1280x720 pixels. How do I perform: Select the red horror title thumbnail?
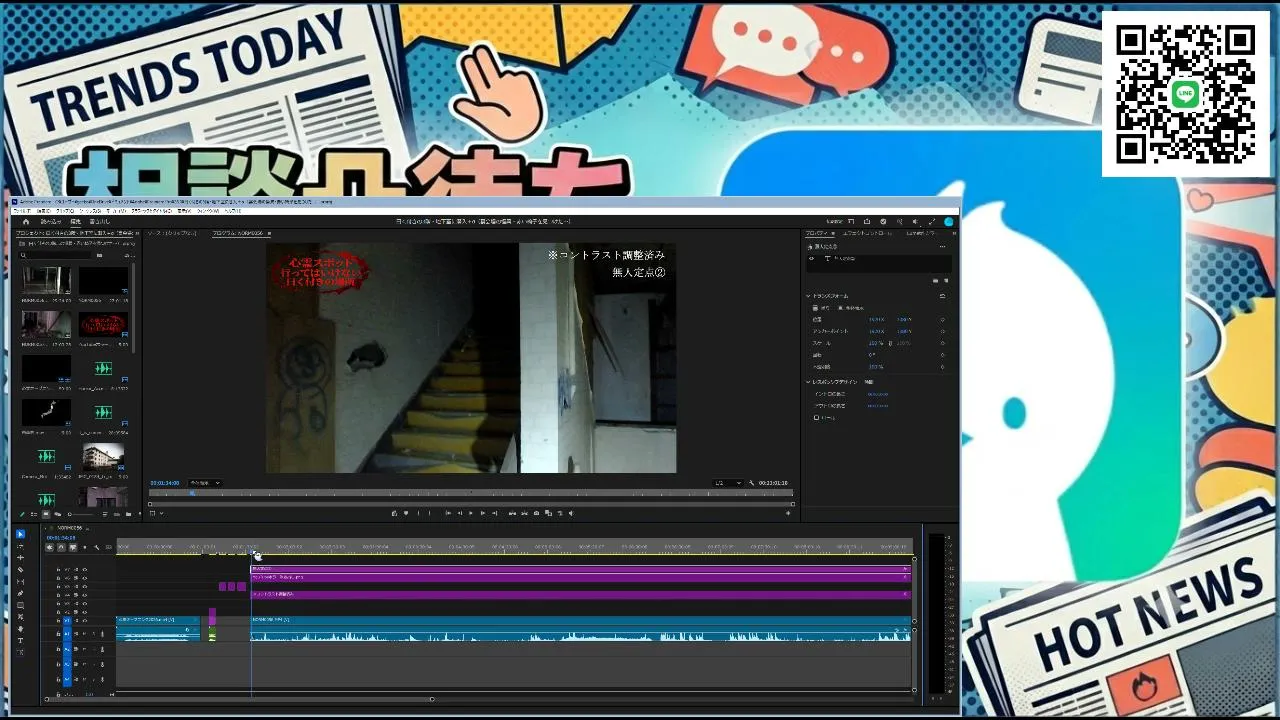103,324
